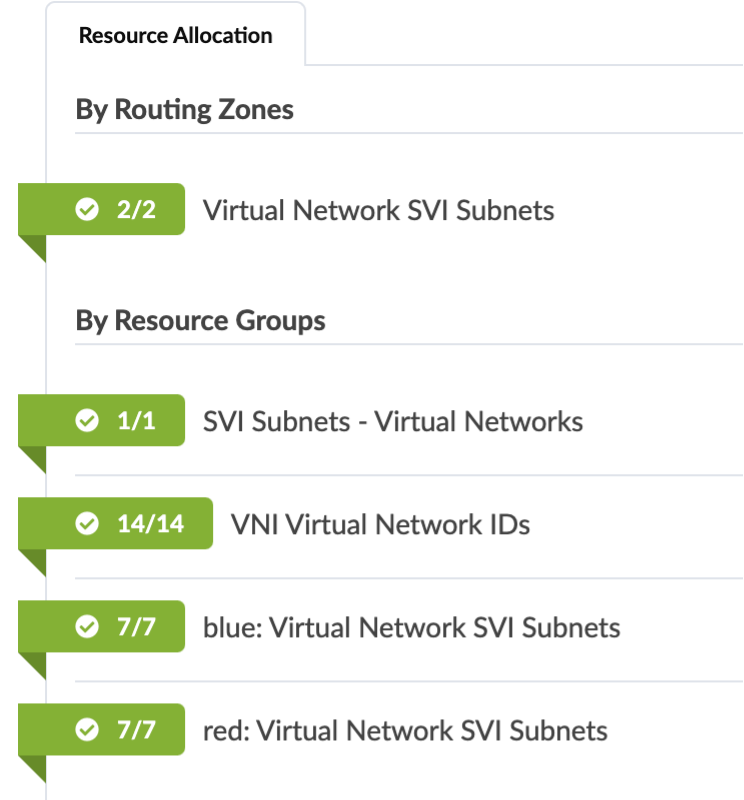Click the 1/1 allocation count
744x800 pixels.
(x=137, y=421)
